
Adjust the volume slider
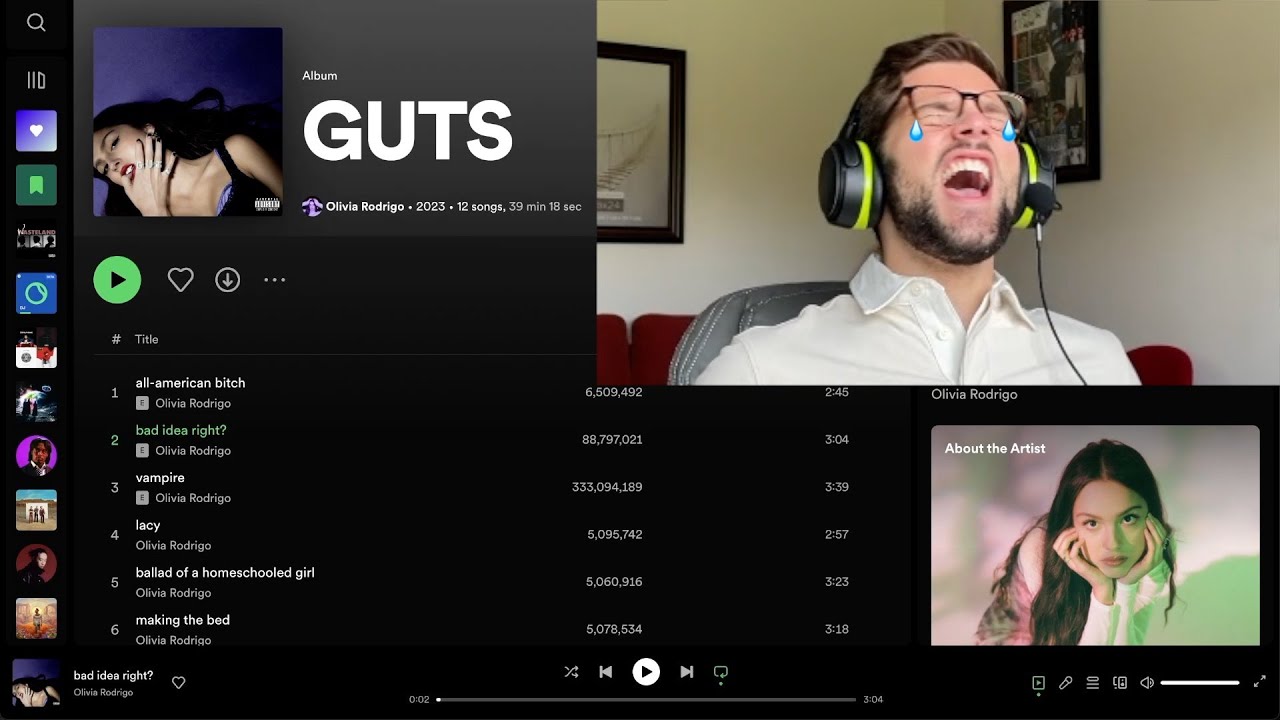tap(1201, 683)
